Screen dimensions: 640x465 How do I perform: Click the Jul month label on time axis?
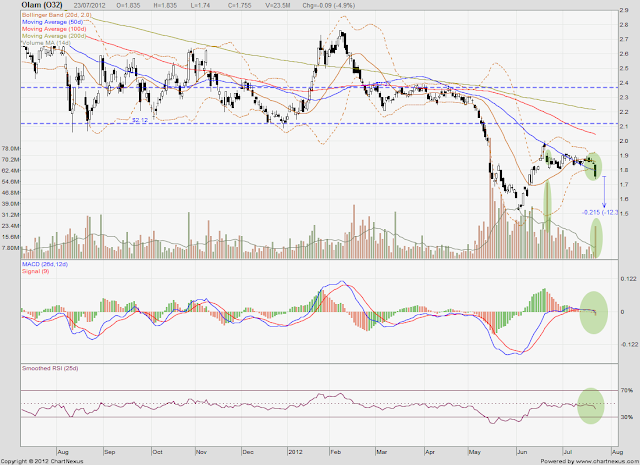coord(567,452)
